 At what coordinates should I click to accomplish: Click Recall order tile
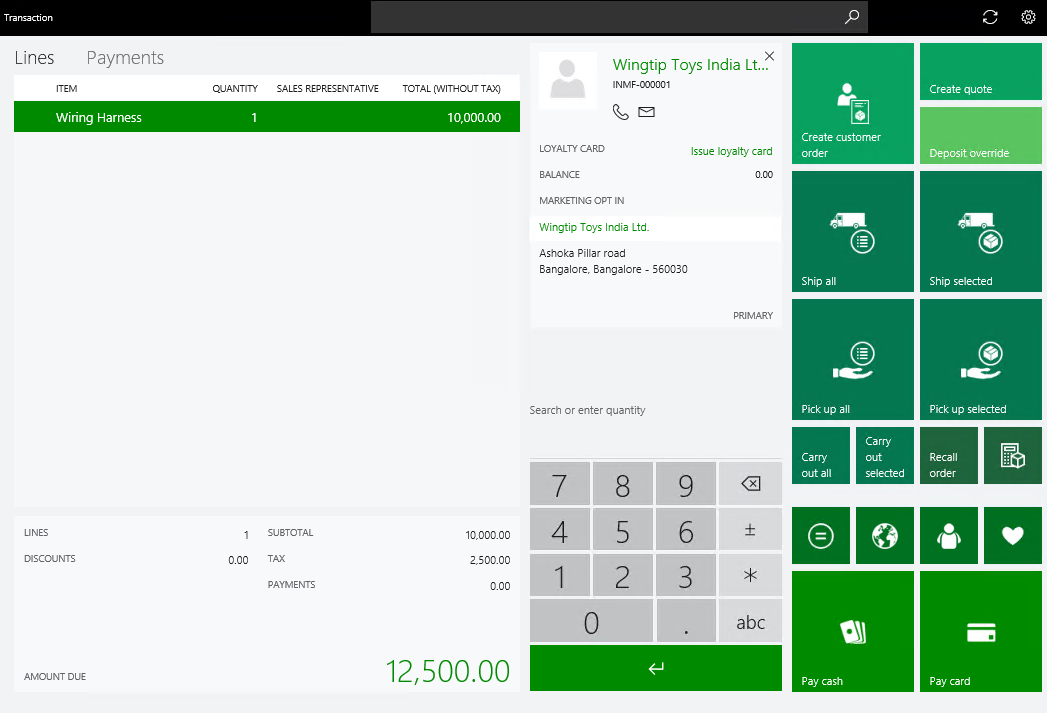click(949, 455)
